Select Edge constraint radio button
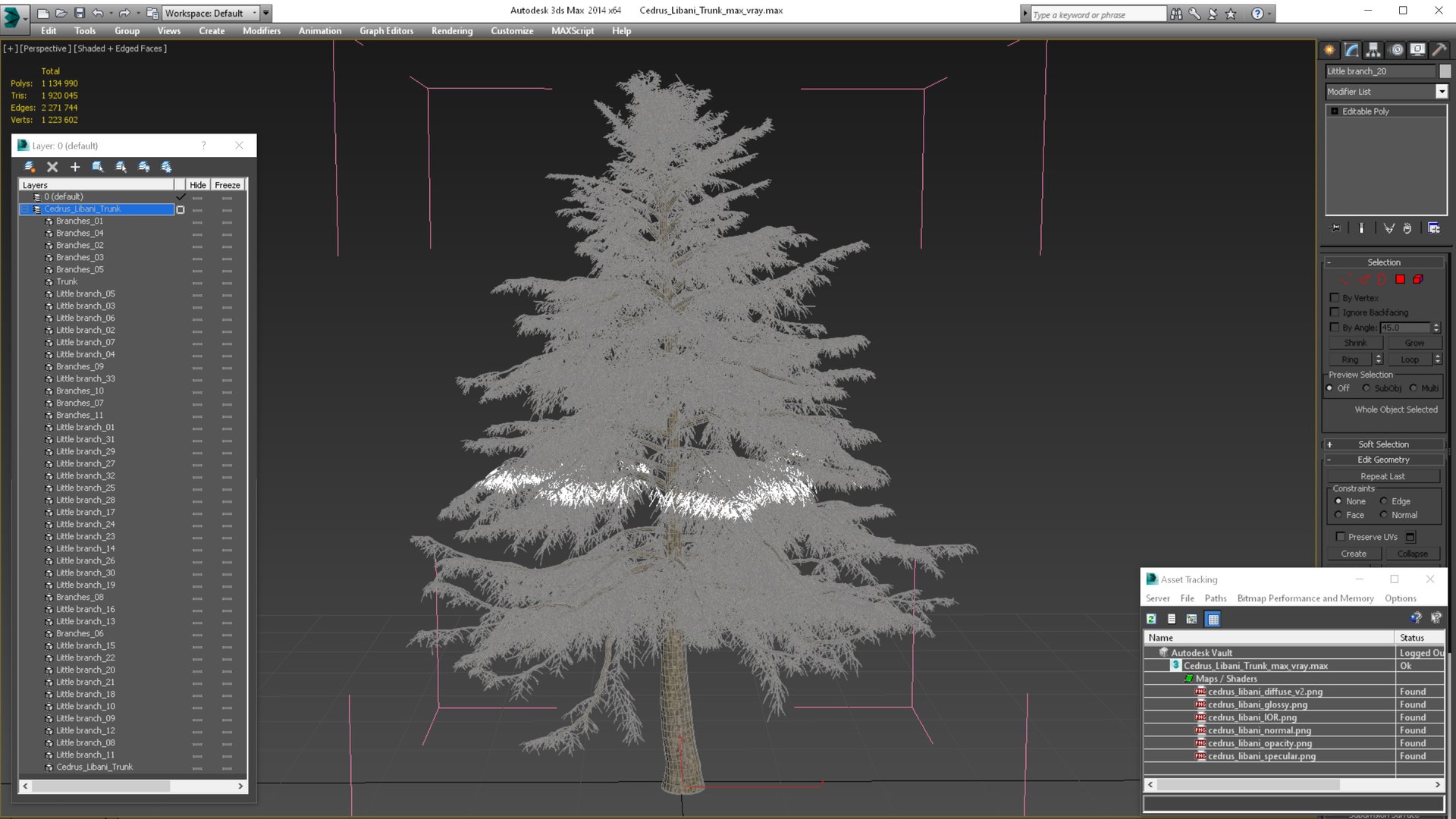 click(x=1383, y=500)
